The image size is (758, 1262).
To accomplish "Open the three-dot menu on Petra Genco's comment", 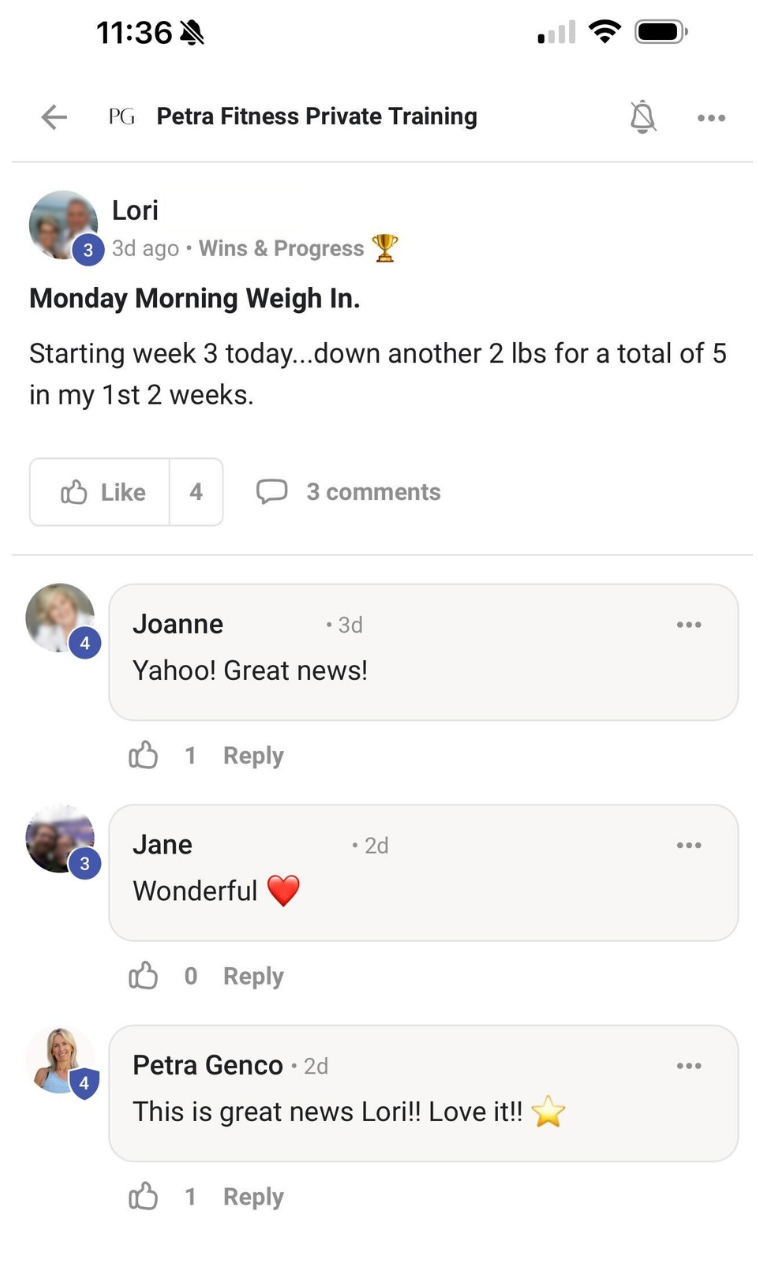I will point(689,1066).
